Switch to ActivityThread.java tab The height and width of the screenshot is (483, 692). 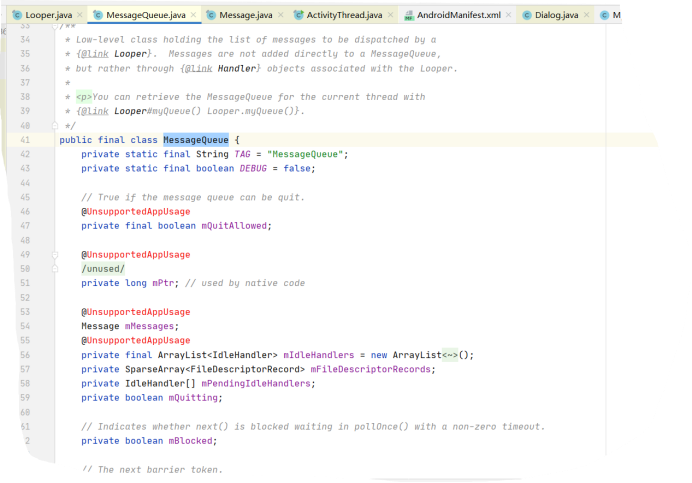344,15
